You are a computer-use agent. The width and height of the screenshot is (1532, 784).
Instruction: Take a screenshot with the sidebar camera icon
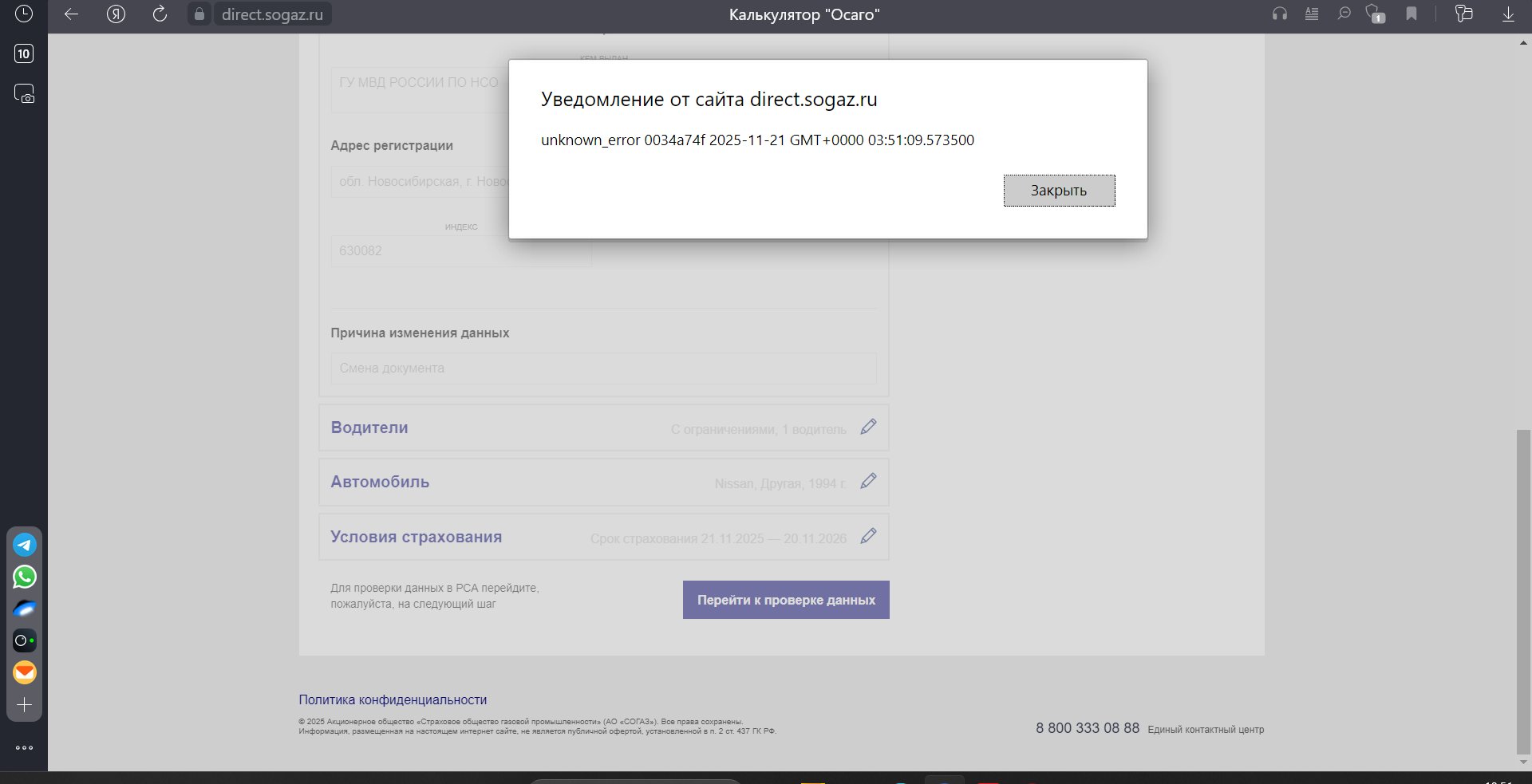pos(24,94)
